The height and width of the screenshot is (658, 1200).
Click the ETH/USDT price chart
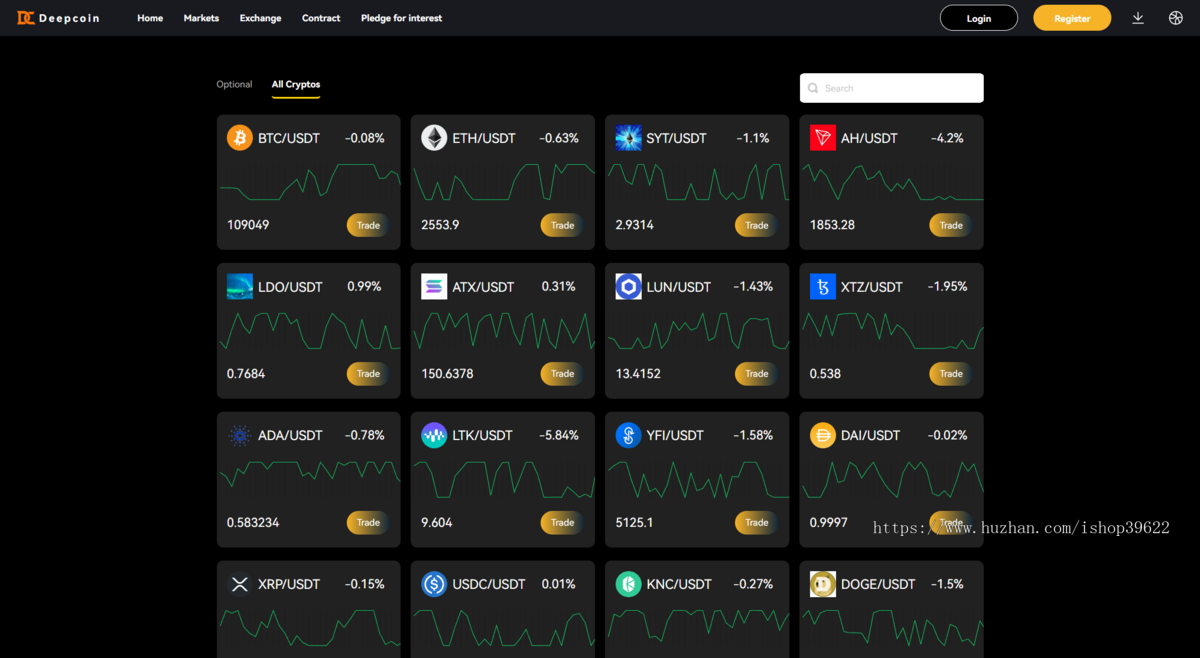(x=503, y=182)
